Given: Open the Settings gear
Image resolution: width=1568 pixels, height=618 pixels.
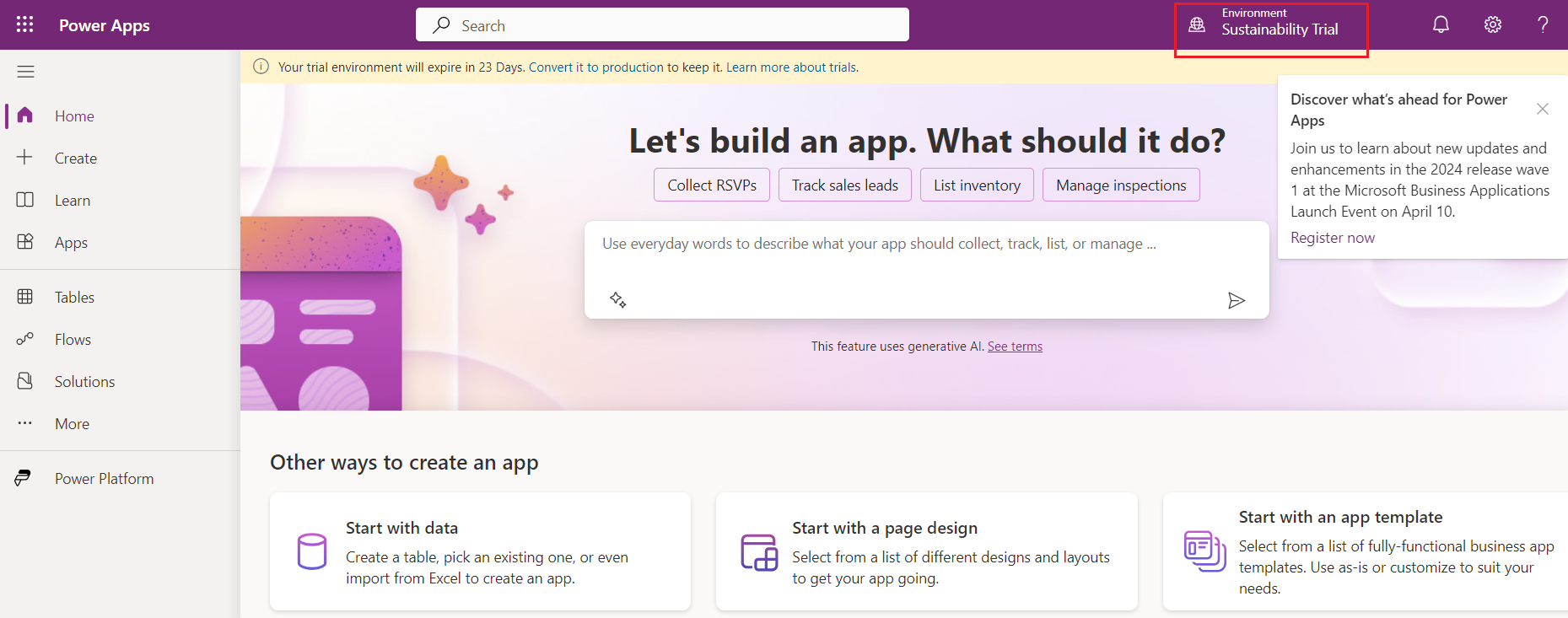Looking at the screenshot, I should [x=1493, y=24].
